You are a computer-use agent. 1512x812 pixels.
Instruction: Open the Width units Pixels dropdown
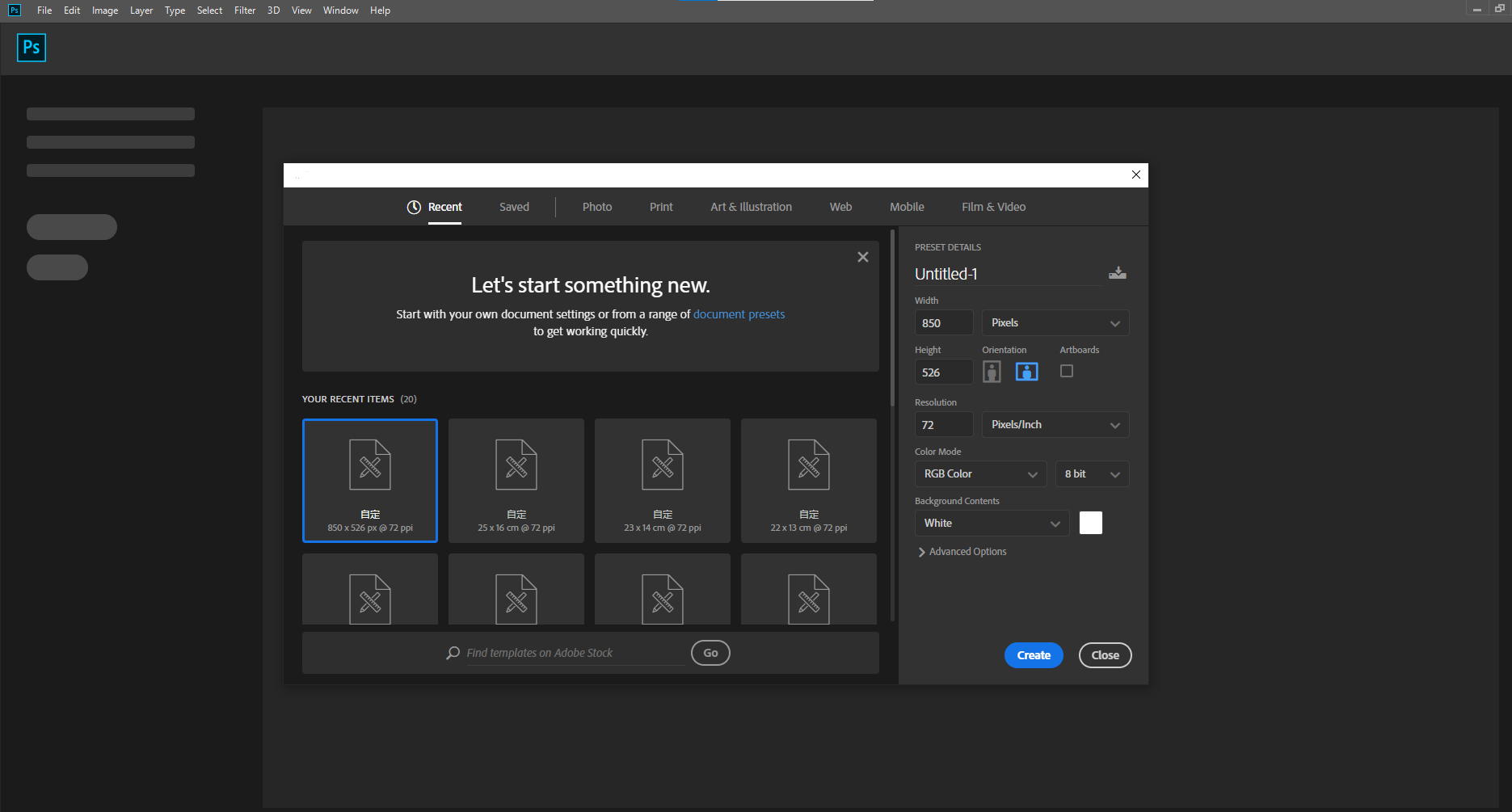click(x=1055, y=322)
